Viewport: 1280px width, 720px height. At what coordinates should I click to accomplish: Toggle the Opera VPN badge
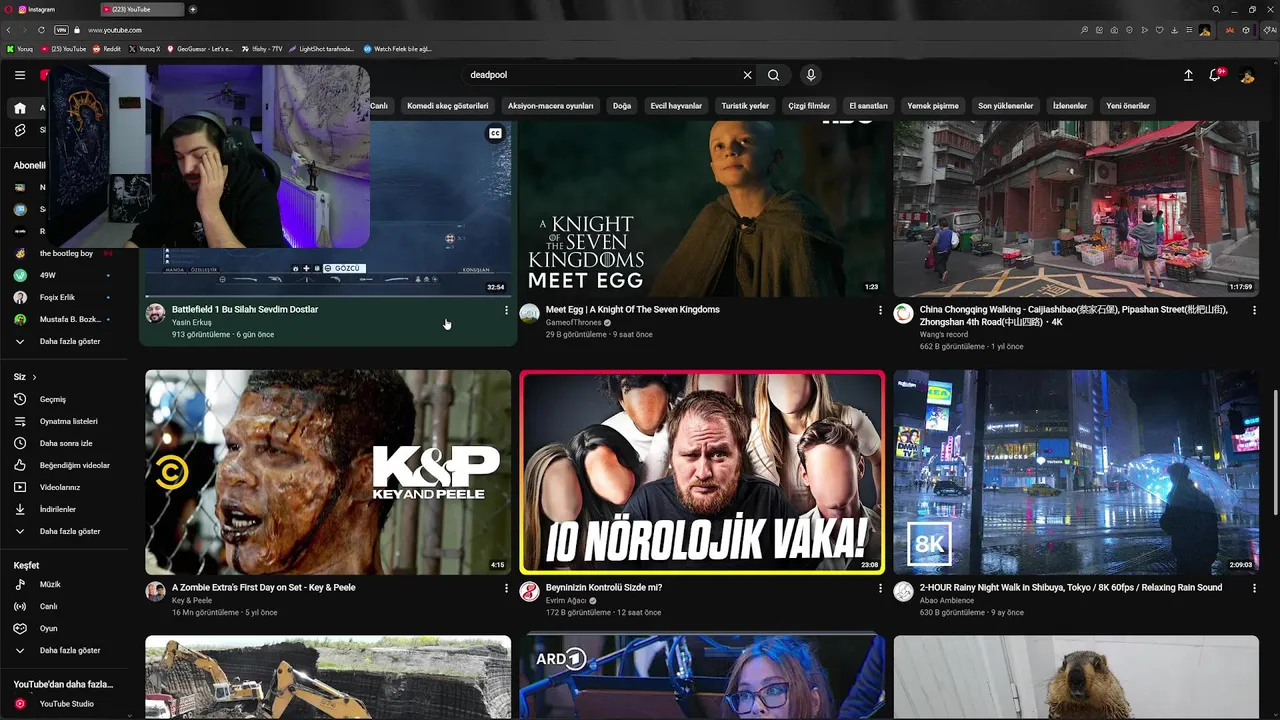[x=62, y=30]
